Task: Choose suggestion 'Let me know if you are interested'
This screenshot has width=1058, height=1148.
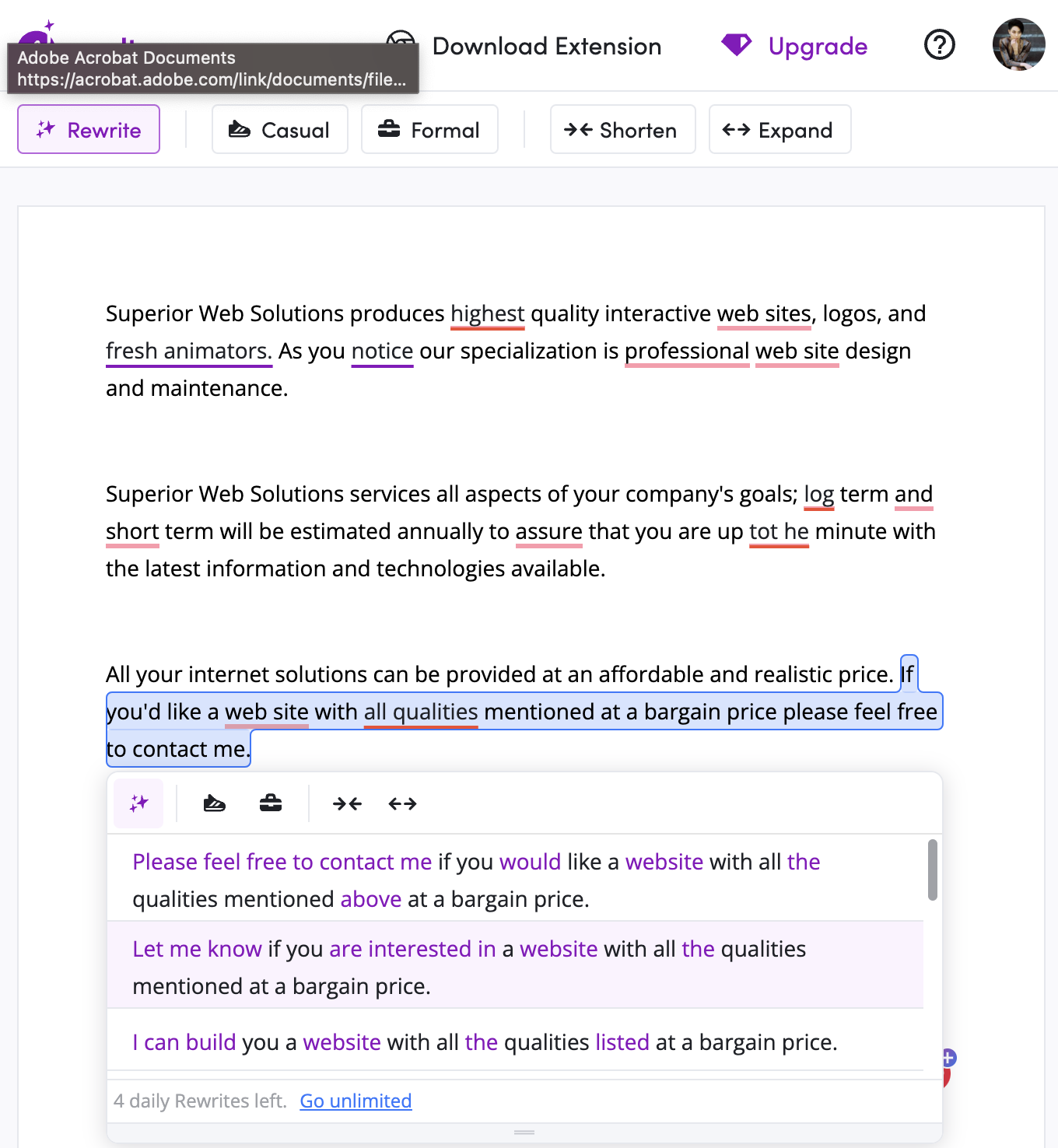Action: pos(515,966)
